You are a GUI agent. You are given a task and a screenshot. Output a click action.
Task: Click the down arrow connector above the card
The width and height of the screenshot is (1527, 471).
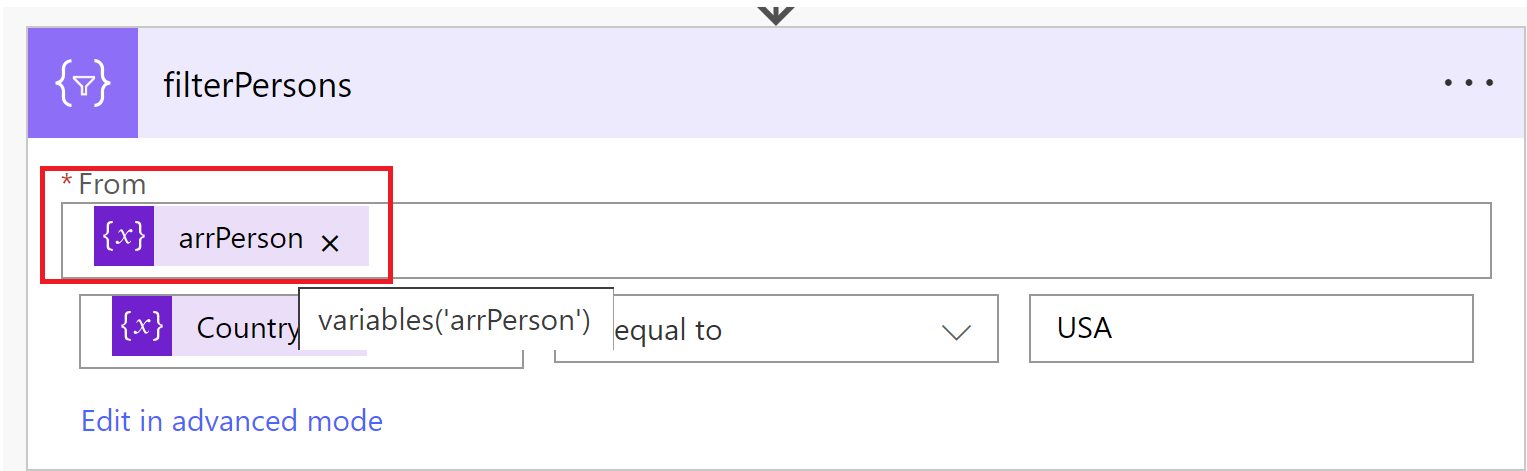click(776, 13)
